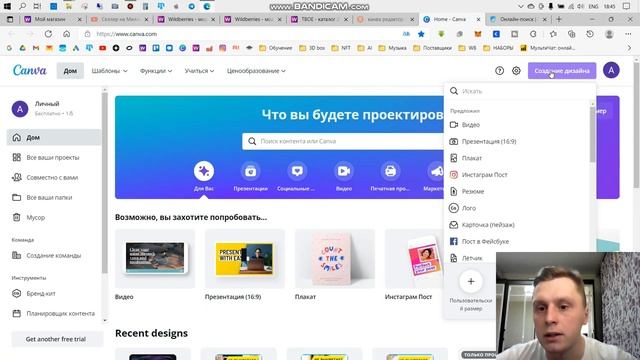Open the Музыка bookmarks folder
This screenshot has width=640, height=360.
click(392, 48)
